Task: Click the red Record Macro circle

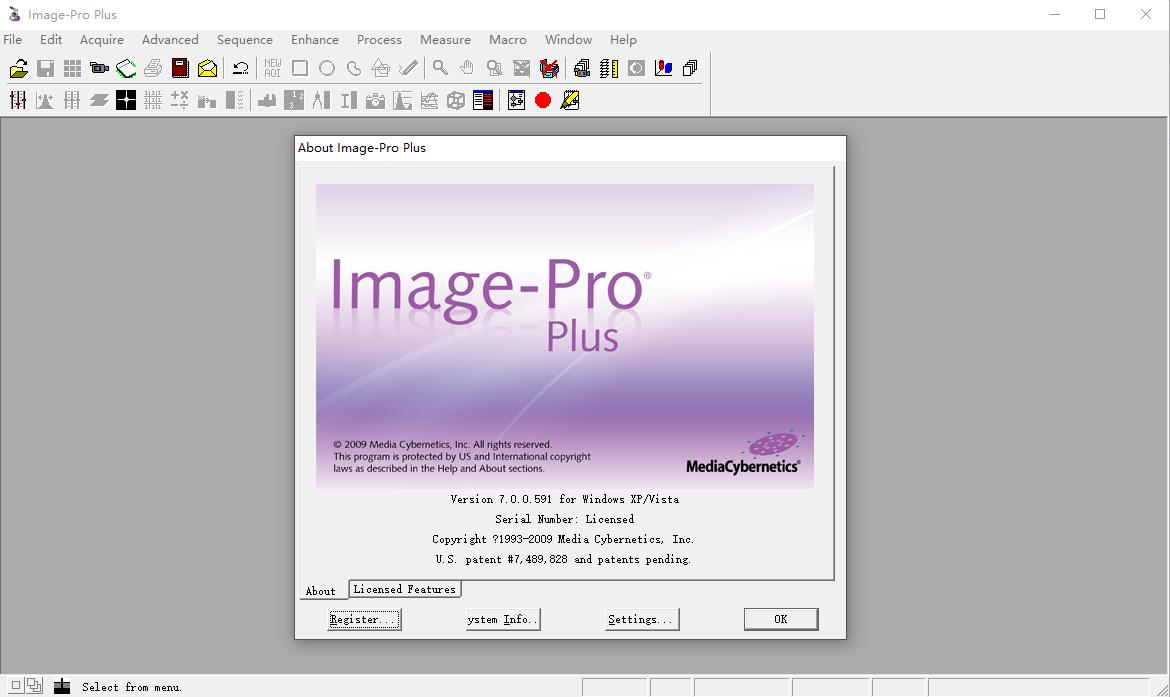Action: (543, 100)
